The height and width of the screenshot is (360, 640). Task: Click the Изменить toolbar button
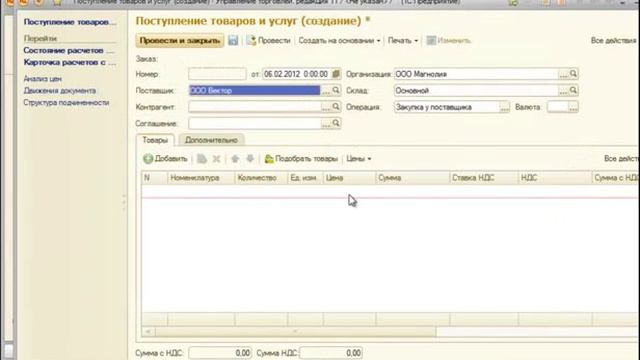tap(449, 40)
